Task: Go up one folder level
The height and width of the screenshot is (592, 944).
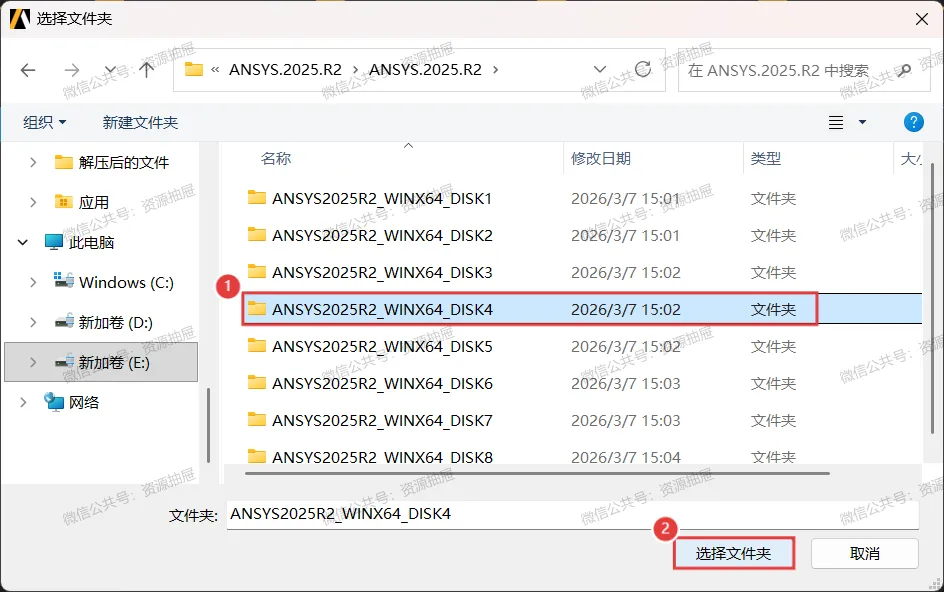Action: point(146,70)
